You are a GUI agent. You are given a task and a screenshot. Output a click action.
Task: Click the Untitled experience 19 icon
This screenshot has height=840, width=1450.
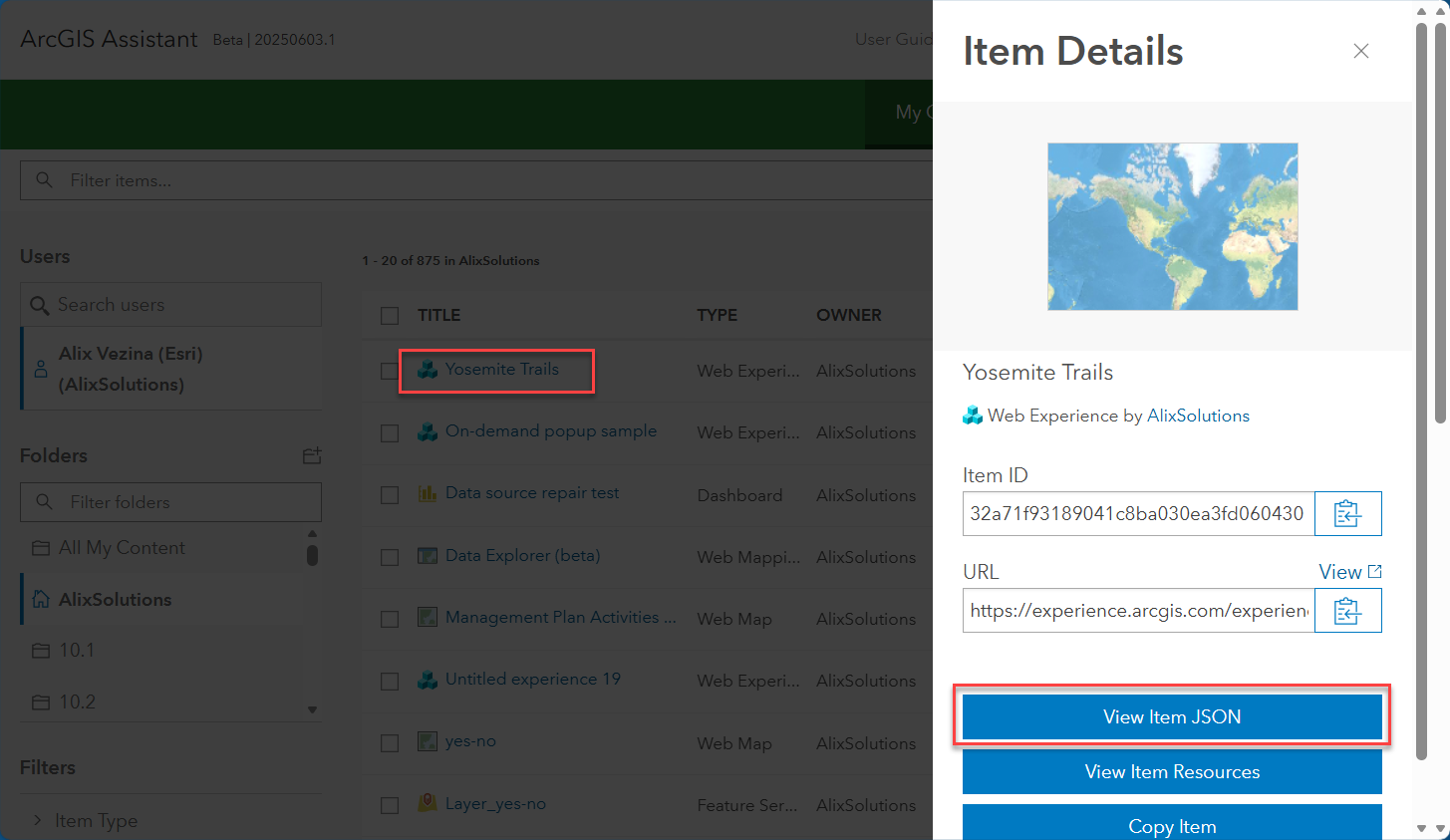pos(428,680)
